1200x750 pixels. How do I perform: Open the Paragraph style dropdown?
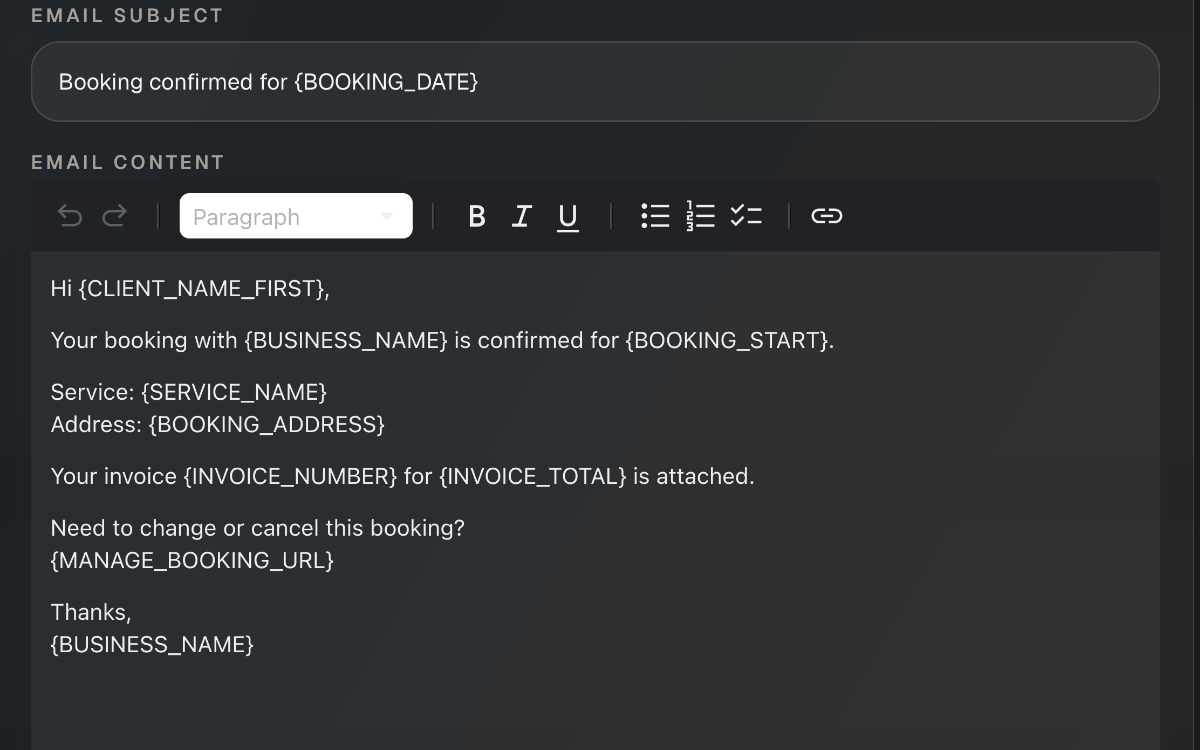click(x=296, y=216)
